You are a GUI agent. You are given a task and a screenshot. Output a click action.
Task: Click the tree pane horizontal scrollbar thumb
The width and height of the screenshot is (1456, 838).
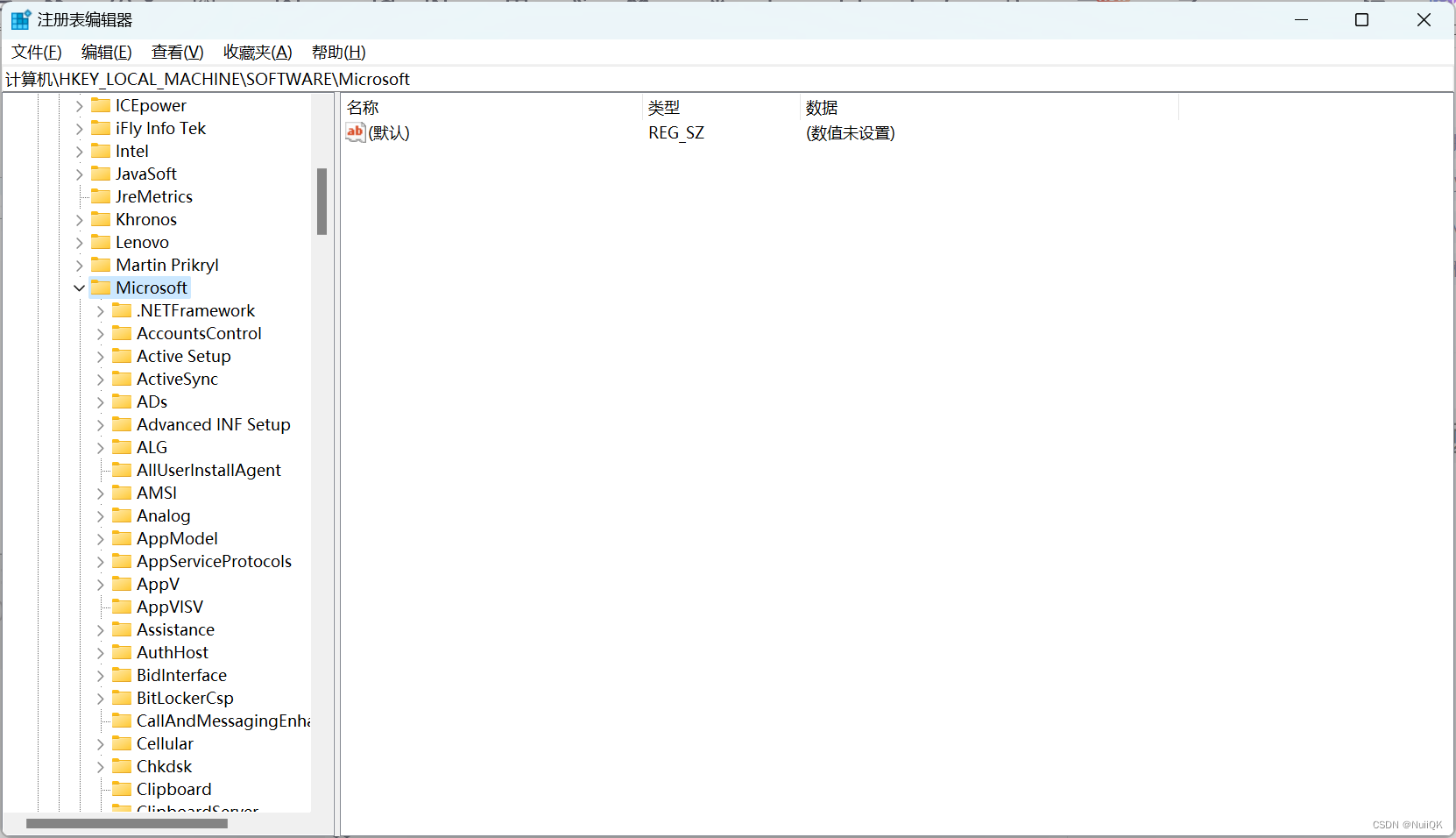point(127,823)
